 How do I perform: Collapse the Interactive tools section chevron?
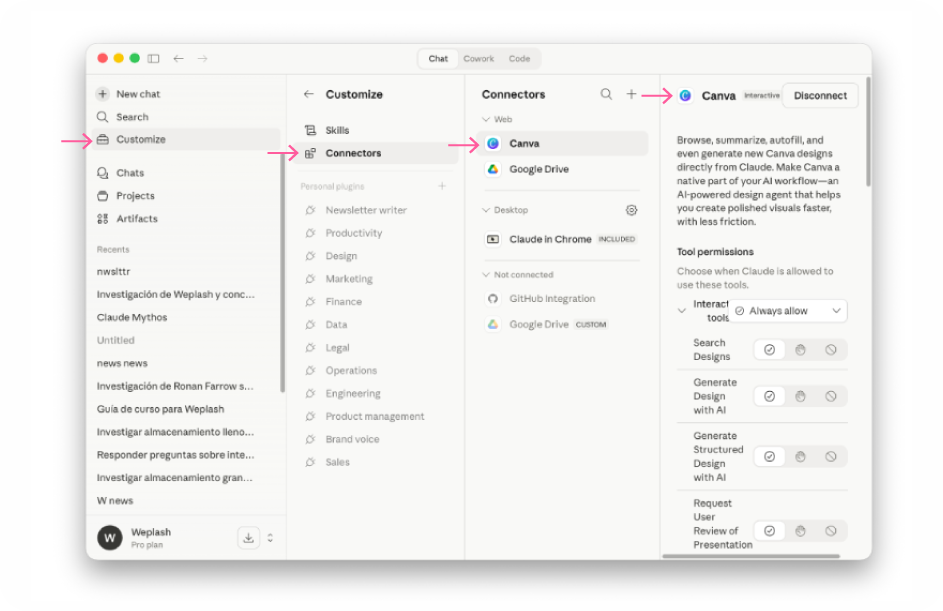(x=681, y=311)
